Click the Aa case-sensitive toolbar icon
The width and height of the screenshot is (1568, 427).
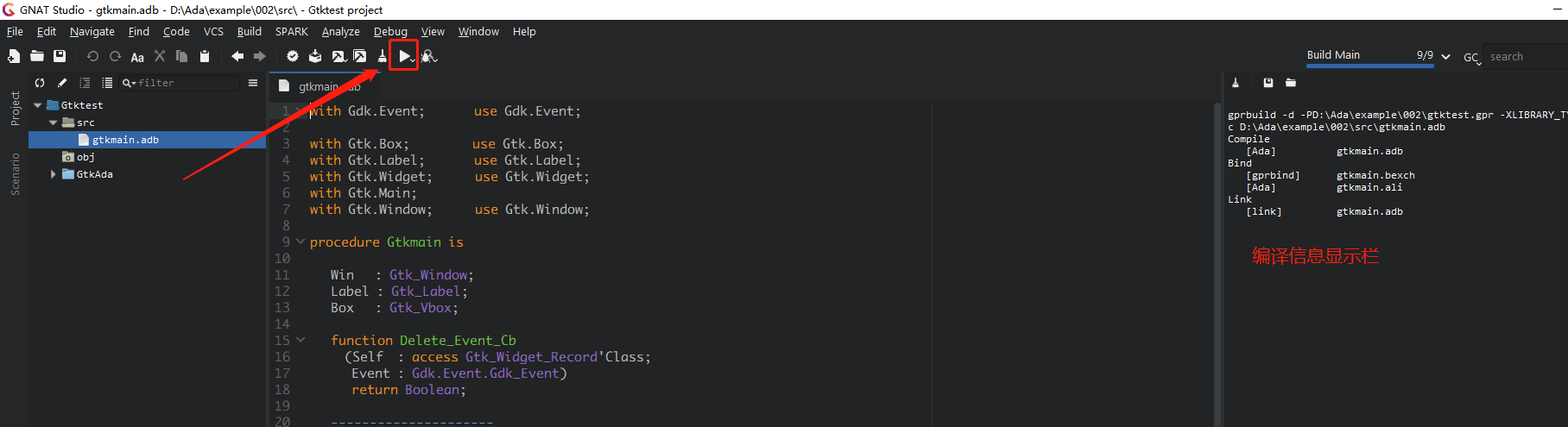pos(137,57)
